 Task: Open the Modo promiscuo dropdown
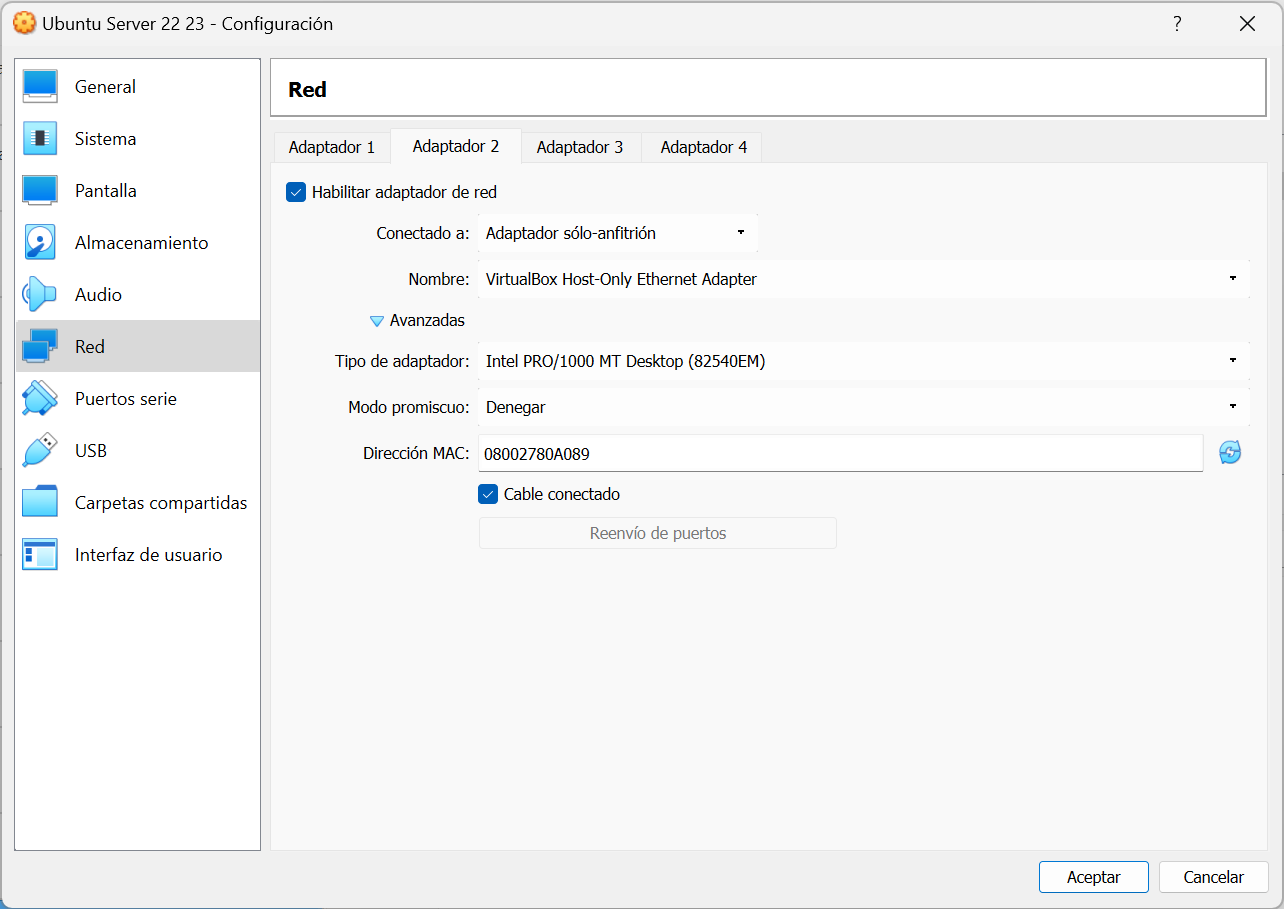[x=863, y=407]
